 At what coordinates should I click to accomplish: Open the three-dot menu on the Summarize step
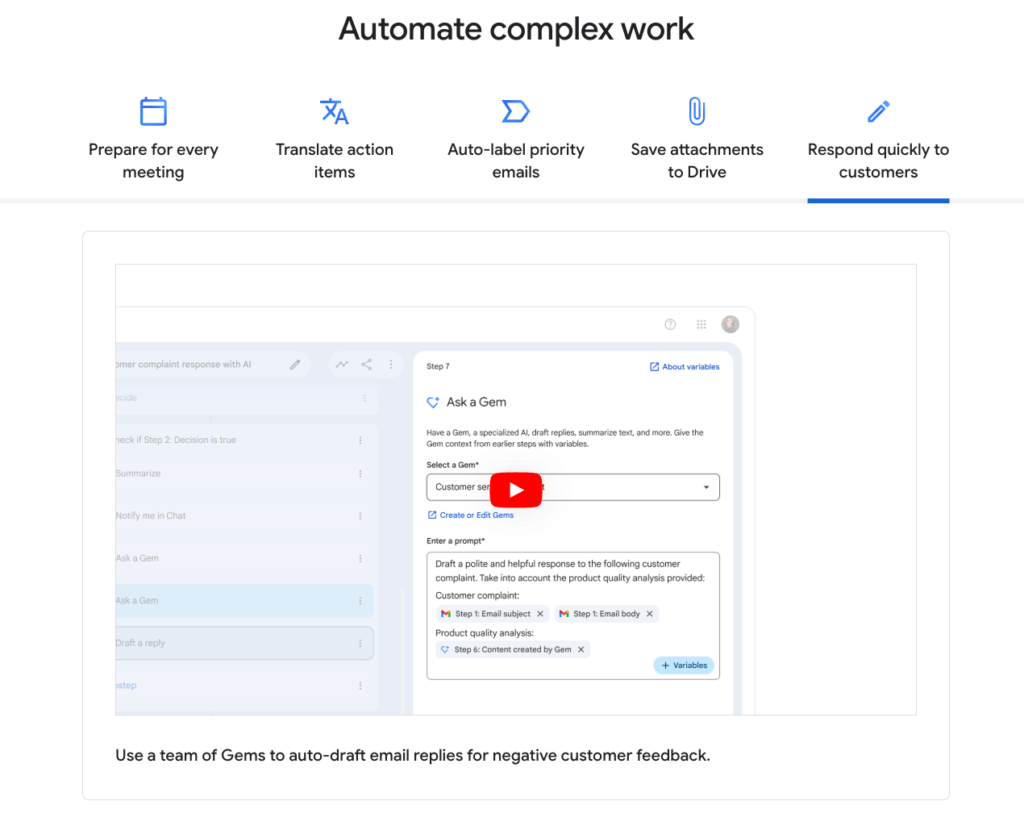361,473
